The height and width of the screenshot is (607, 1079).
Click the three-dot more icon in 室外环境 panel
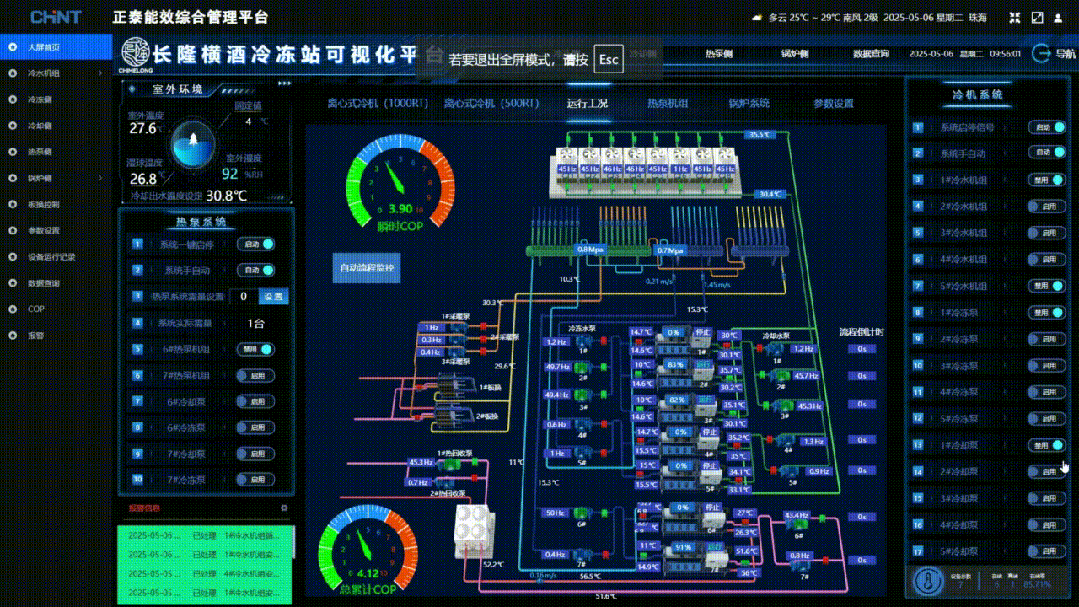click(284, 83)
